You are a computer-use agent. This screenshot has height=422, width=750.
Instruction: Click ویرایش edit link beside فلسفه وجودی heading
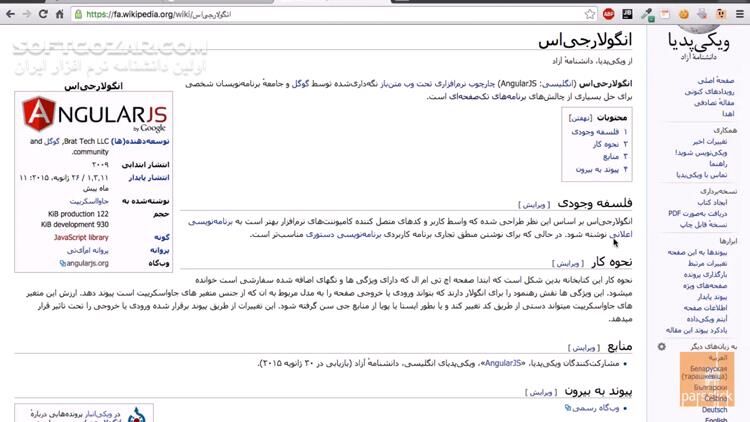534,205
